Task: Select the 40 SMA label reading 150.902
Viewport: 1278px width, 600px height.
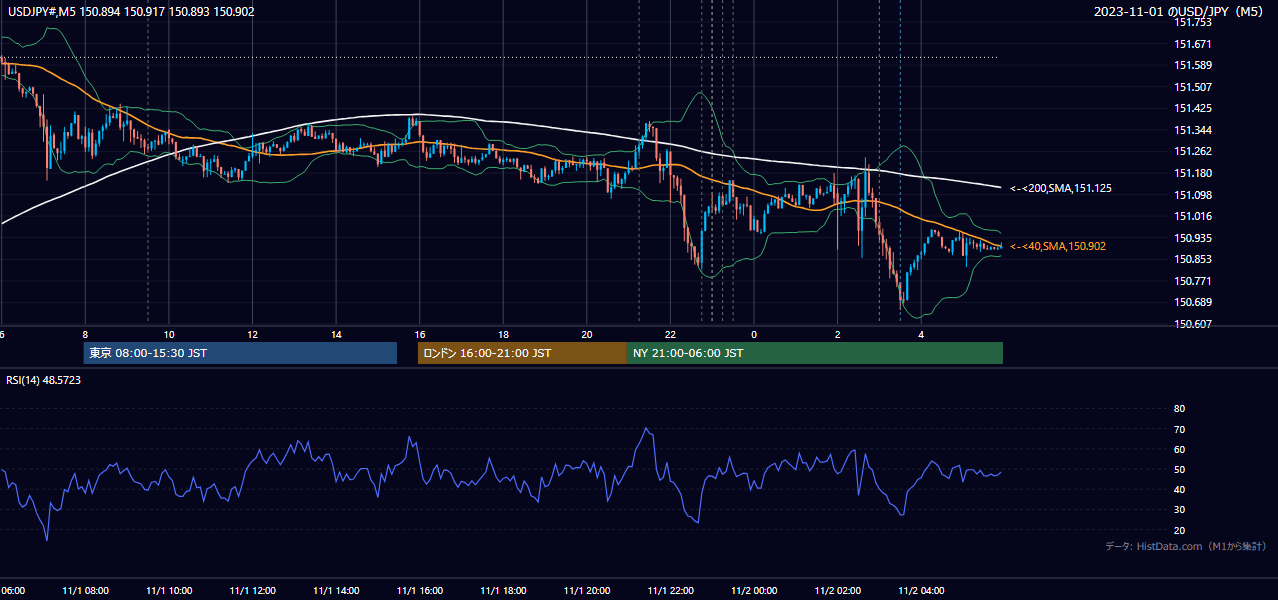Action: pos(1057,246)
